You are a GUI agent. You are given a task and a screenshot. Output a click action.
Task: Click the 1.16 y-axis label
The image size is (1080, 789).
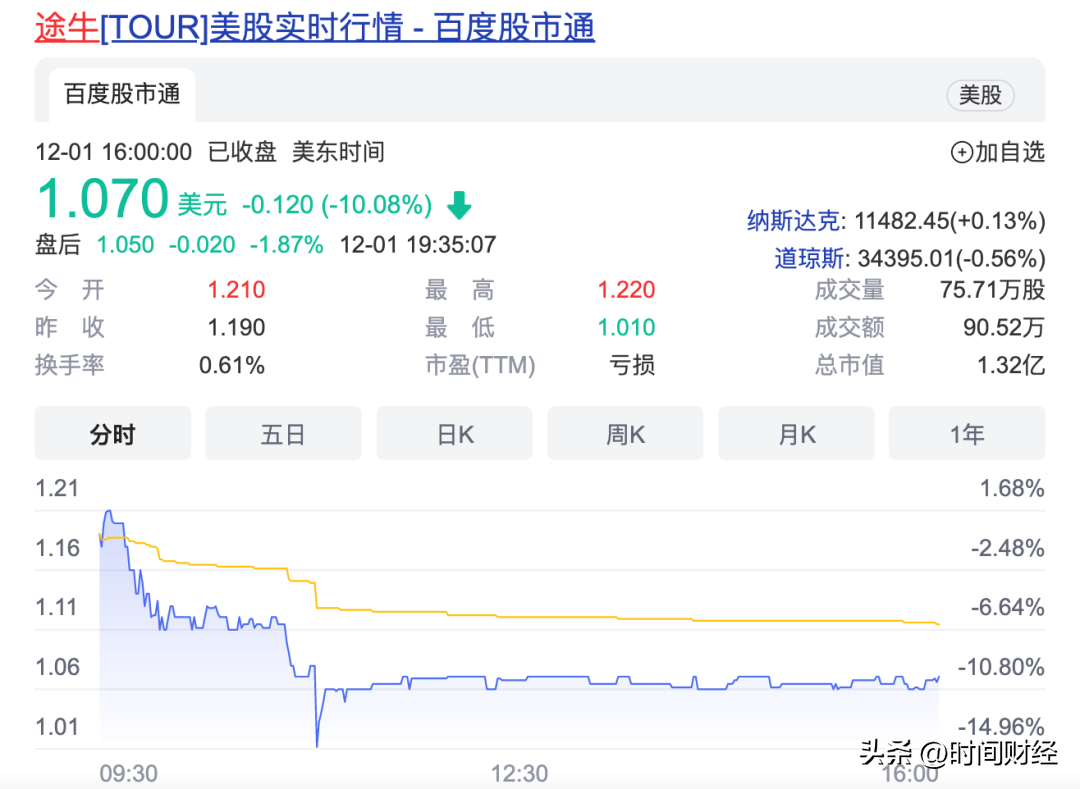point(57,548)
